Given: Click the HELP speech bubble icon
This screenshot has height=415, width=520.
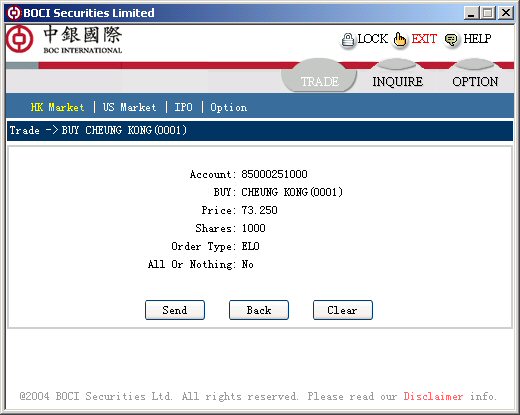Looking at the screenshot, I should tap(451, 40).
